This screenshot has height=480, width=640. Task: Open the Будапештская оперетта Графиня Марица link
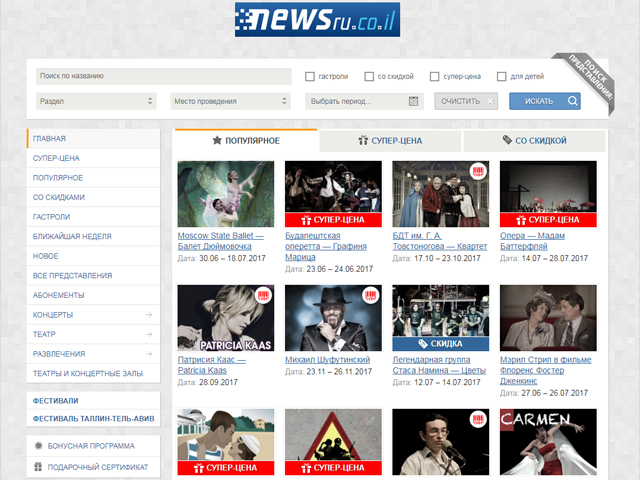(326, 246)
